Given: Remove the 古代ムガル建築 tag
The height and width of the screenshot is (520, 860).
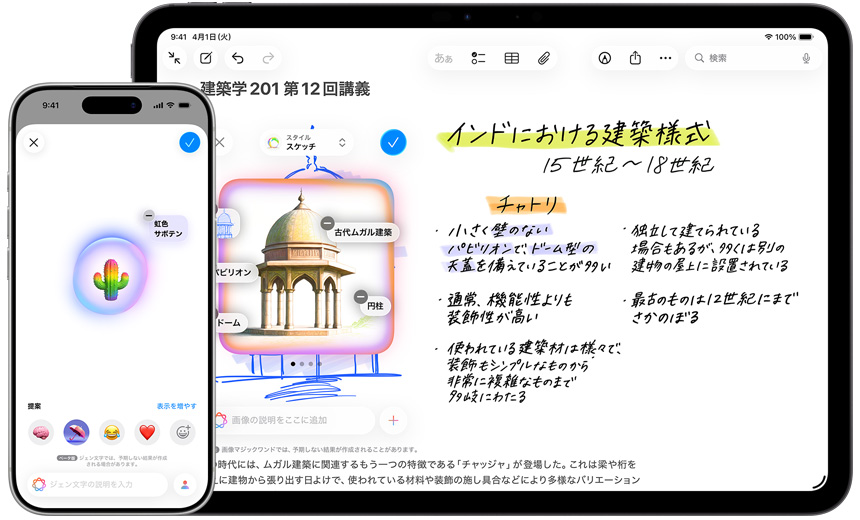Looking at the screenshot, I should [328, 223].
